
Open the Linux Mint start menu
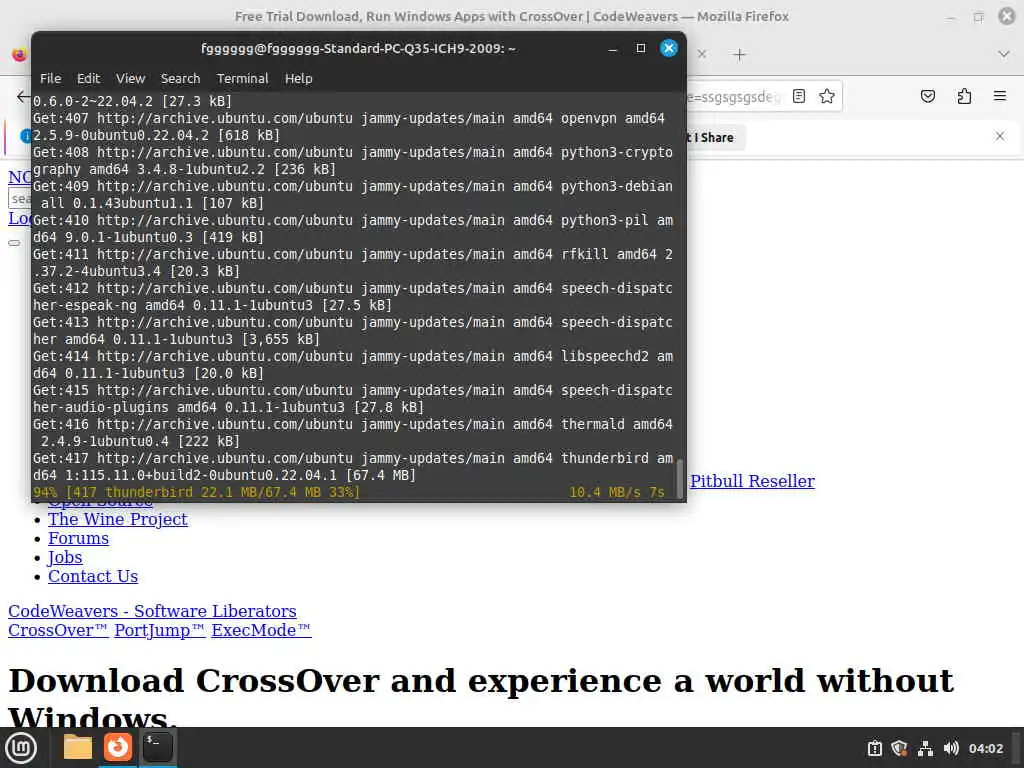click(x=21, y=747)
